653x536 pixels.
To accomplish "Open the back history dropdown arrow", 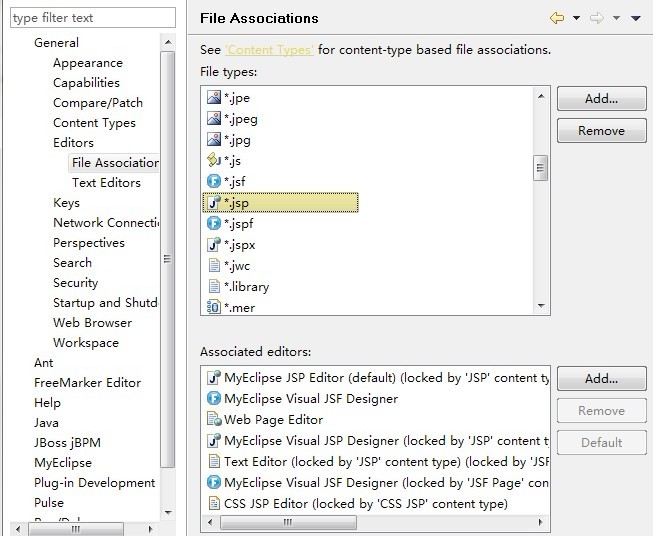I will tap(576, 18).
